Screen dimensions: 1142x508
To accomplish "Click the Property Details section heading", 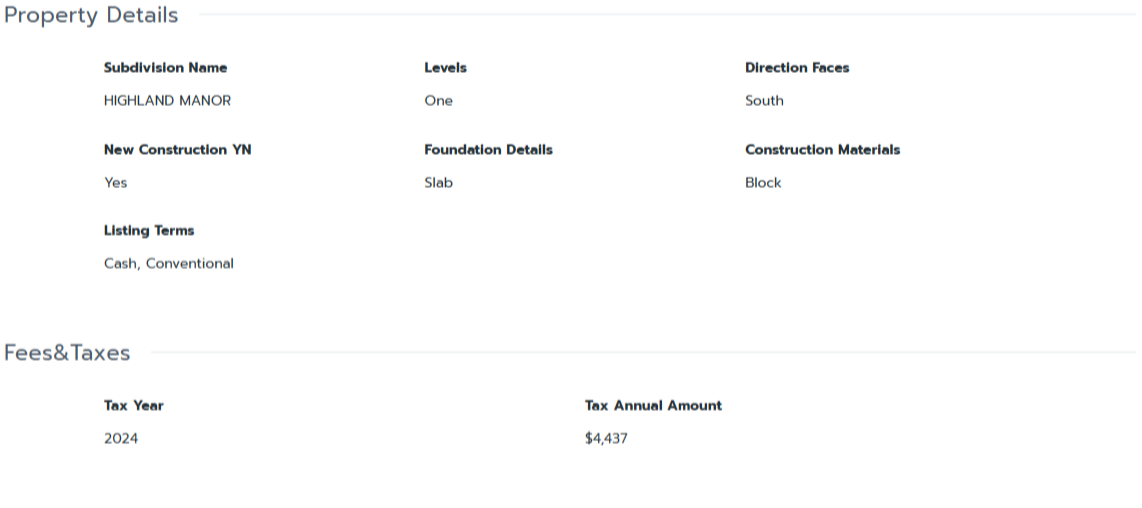I will pos(91,16).
